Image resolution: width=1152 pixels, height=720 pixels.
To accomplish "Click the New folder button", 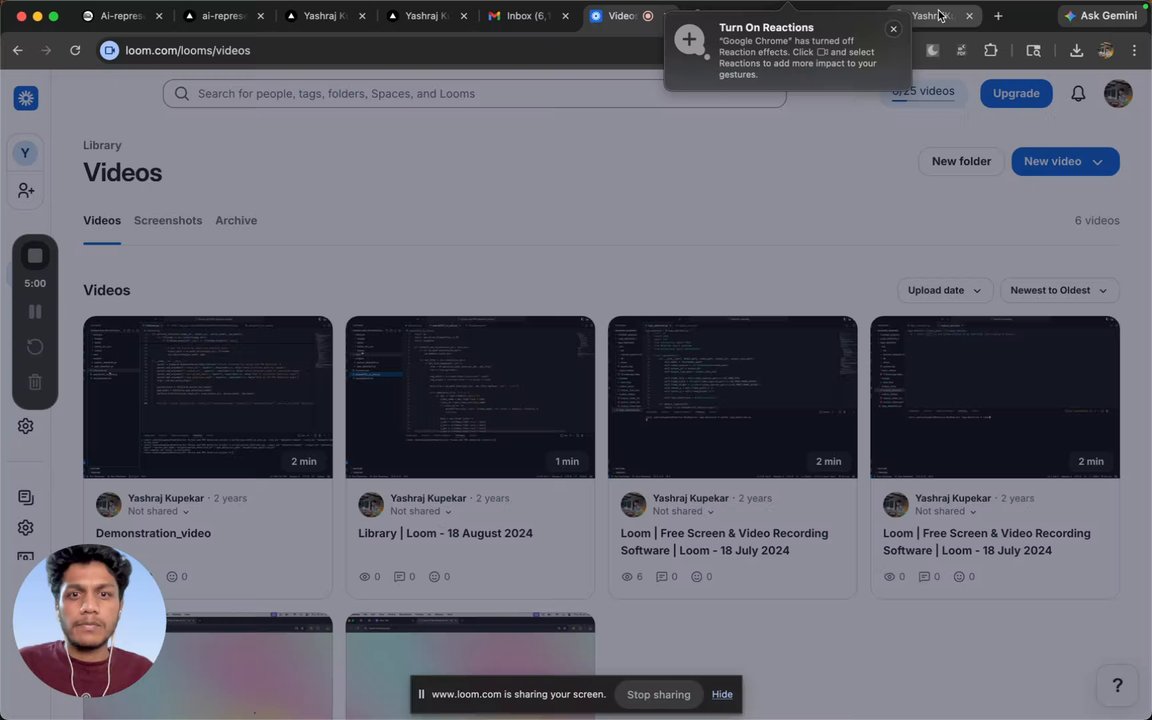I will [x=961, y=162].
